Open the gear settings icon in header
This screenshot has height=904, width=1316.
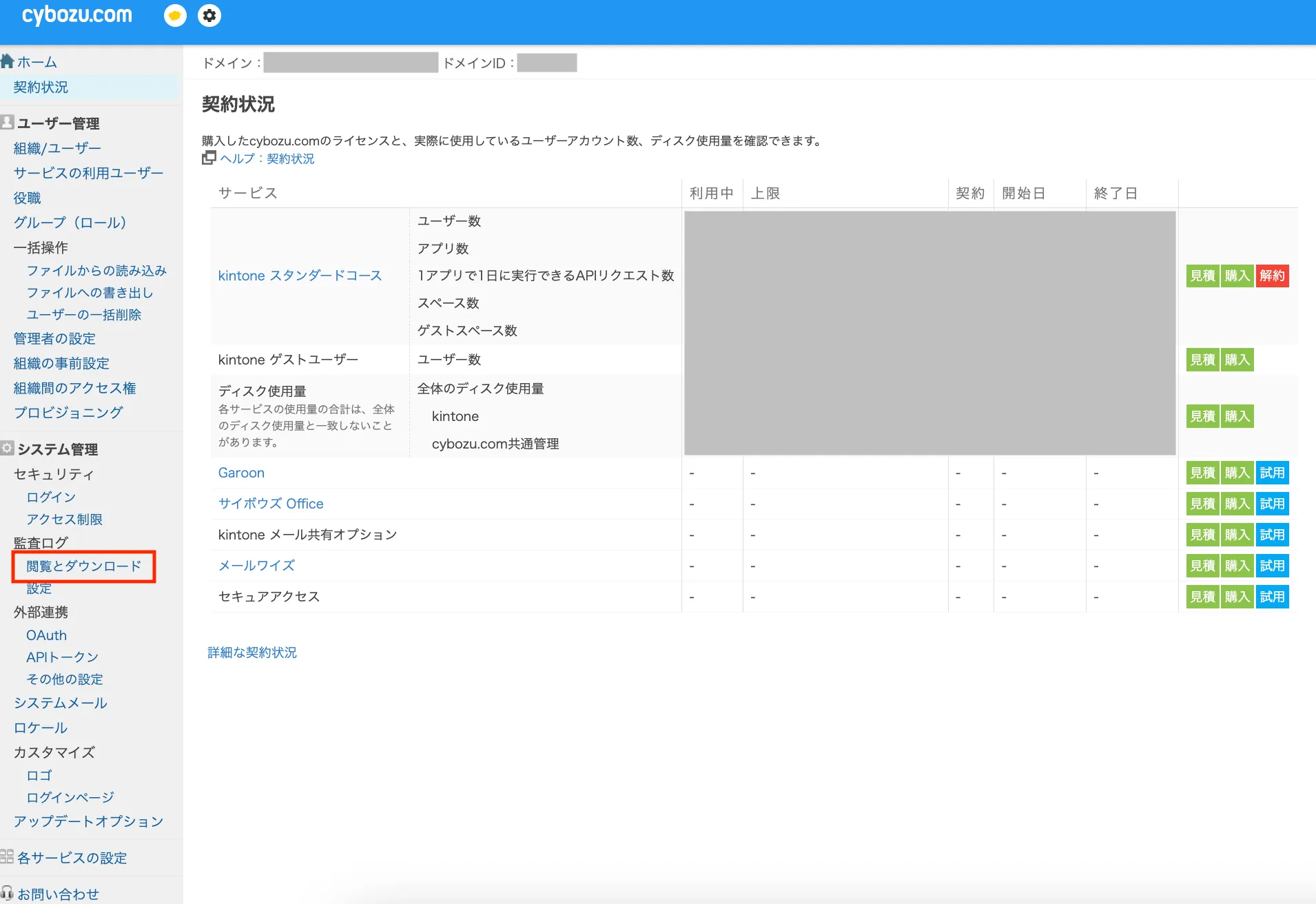pos(209,15)
